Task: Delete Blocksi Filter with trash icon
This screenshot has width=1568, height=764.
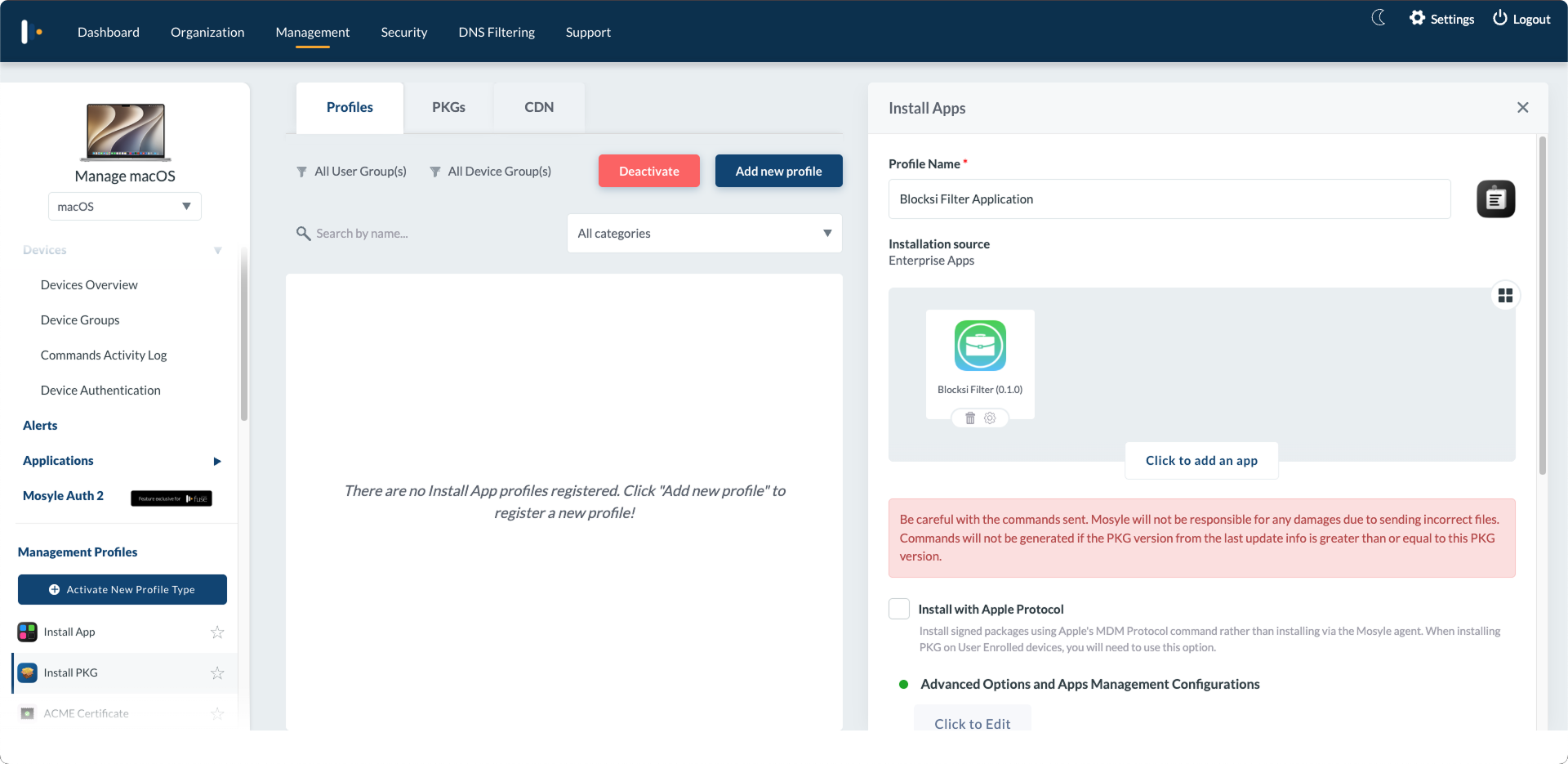Action: pyautogui.click(x=970, y=418)
